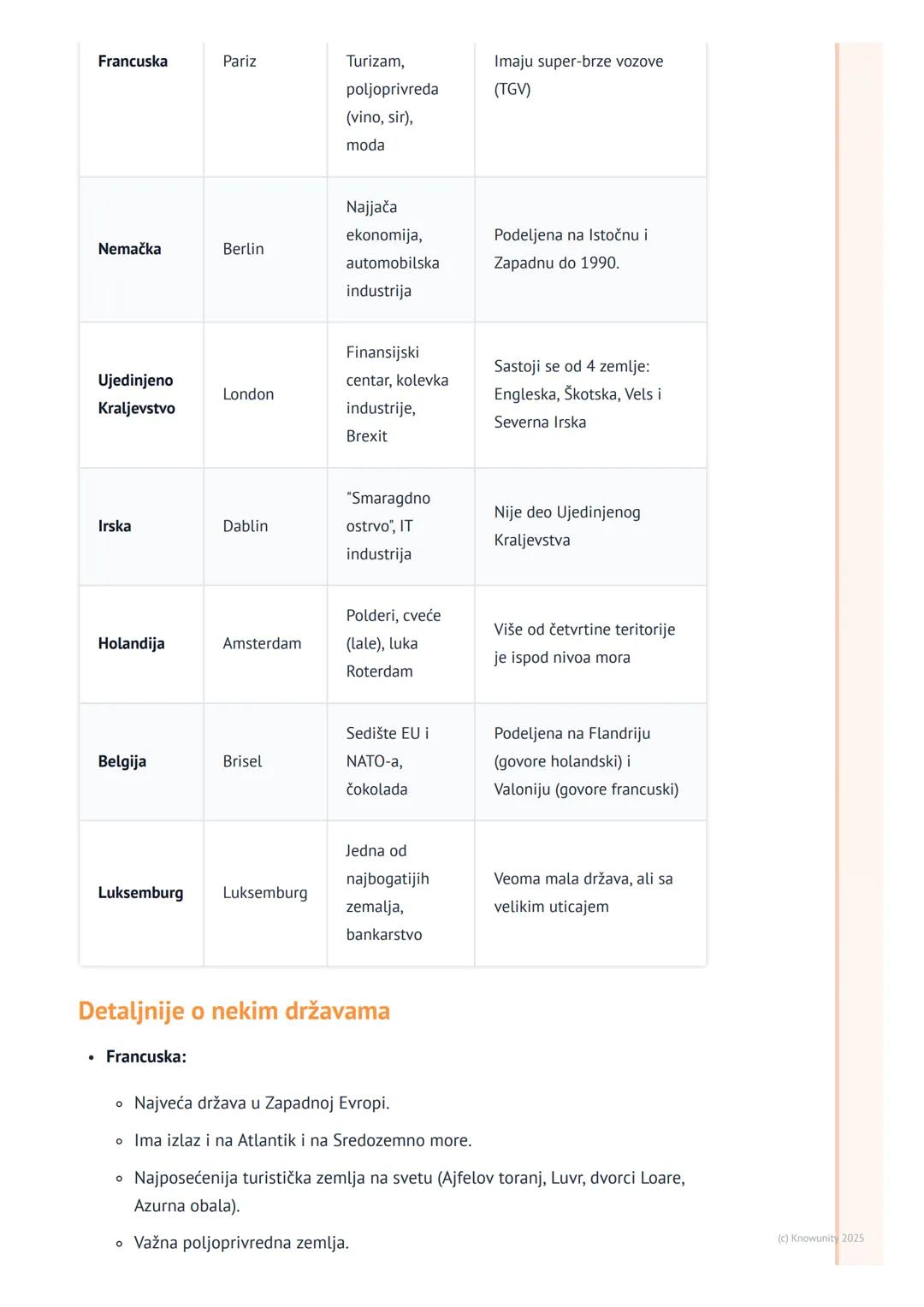The height and width of the screenshot is (1307, 924).
Task: Select the Brisel capital cell
Action: tap(242, 761)
